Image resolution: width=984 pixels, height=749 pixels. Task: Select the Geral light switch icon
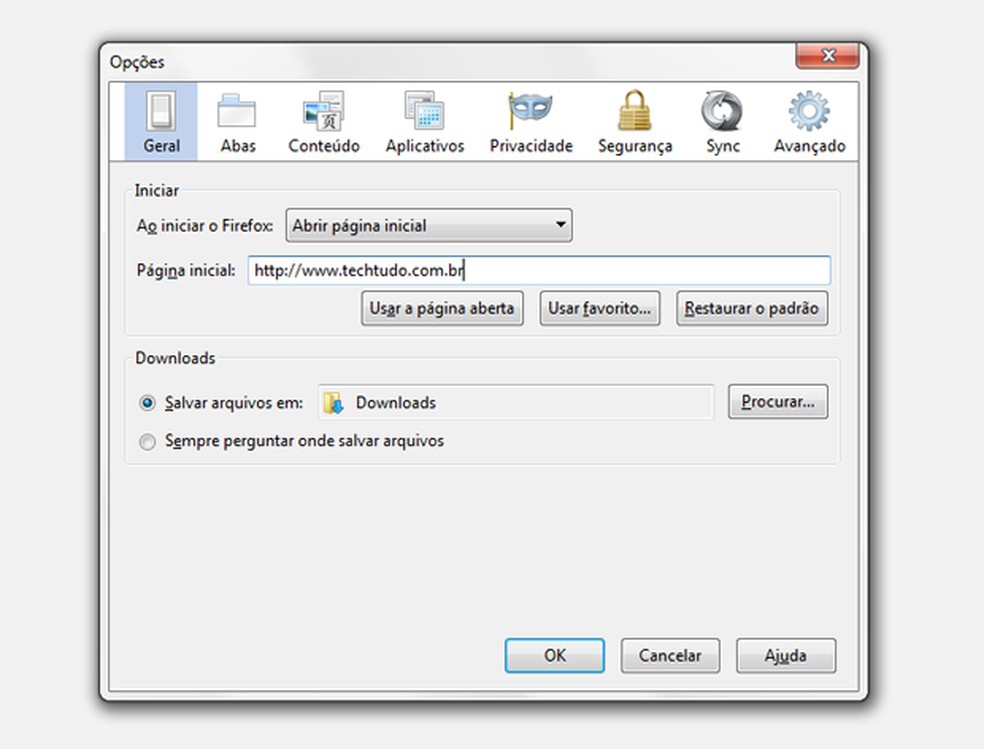click(x=161, y=111)
